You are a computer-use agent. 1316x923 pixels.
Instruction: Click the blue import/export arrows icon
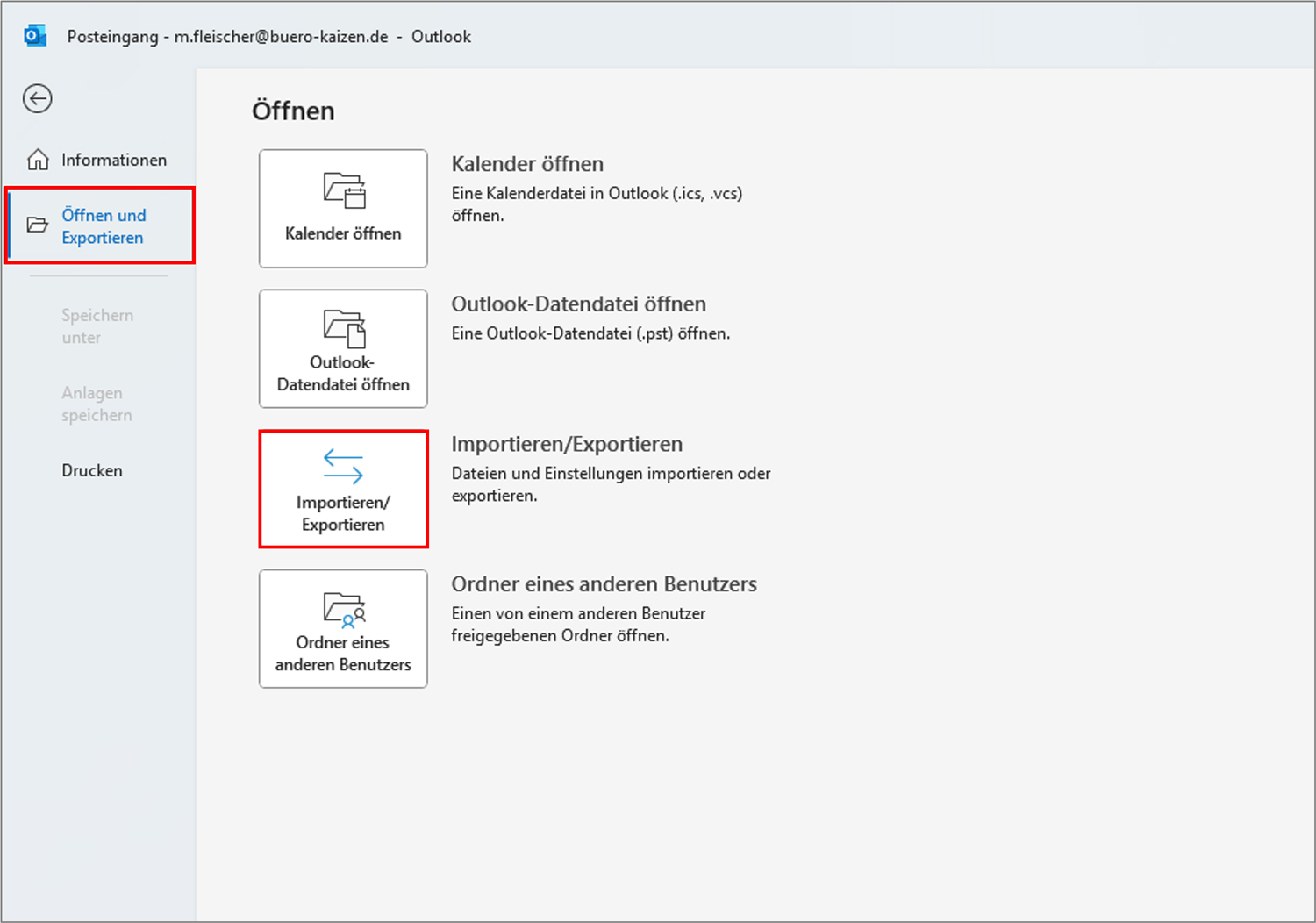tap(343, 467)
